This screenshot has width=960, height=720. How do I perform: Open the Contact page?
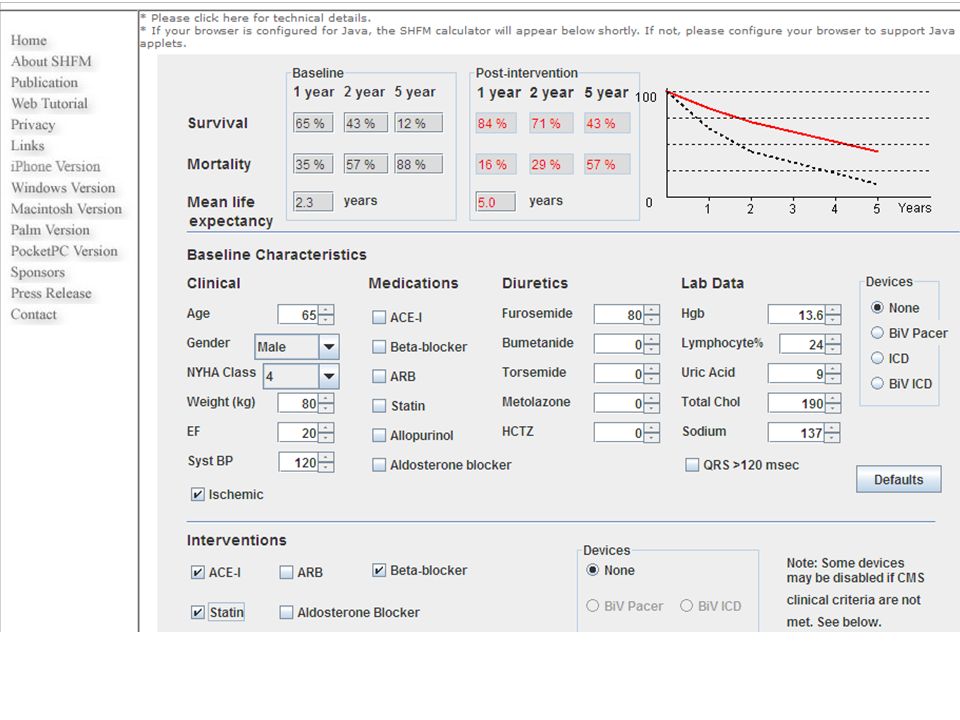(34, 314)
